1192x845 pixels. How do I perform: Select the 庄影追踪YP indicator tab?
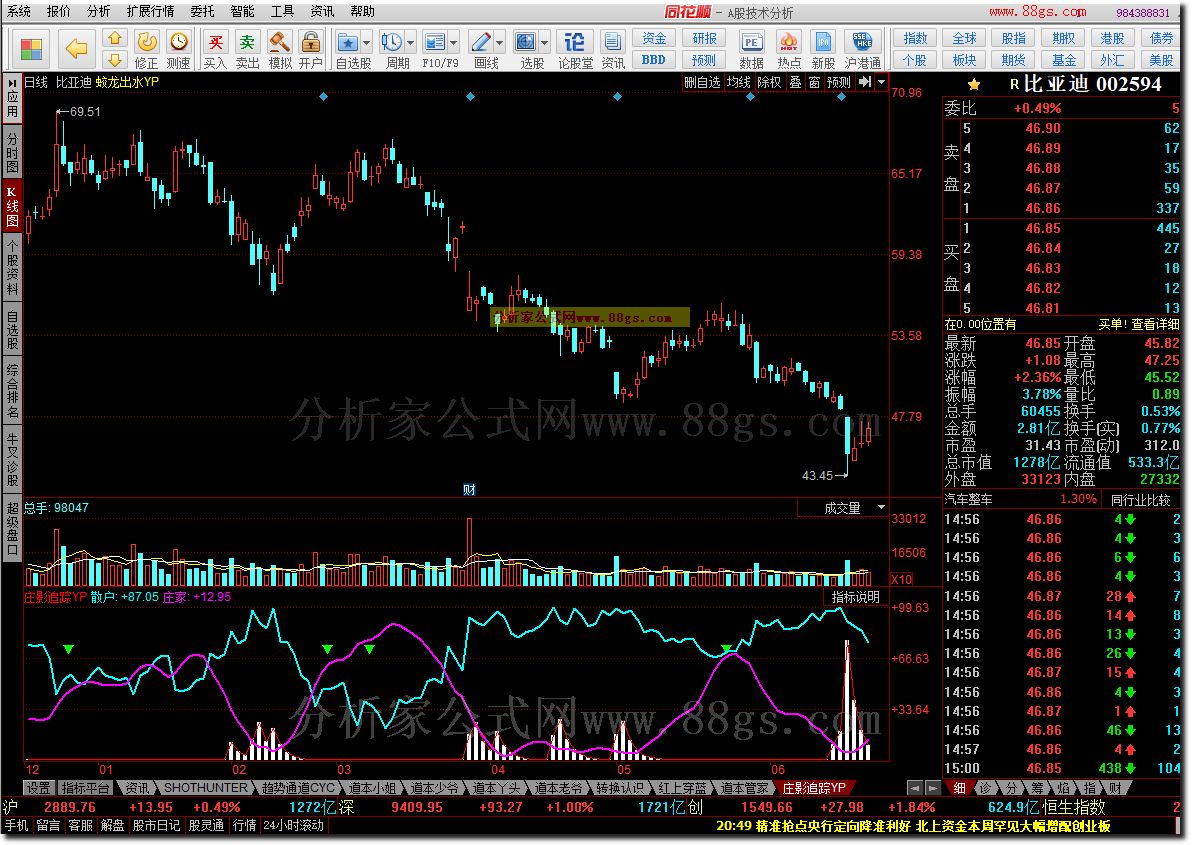(x=813, y=788)
